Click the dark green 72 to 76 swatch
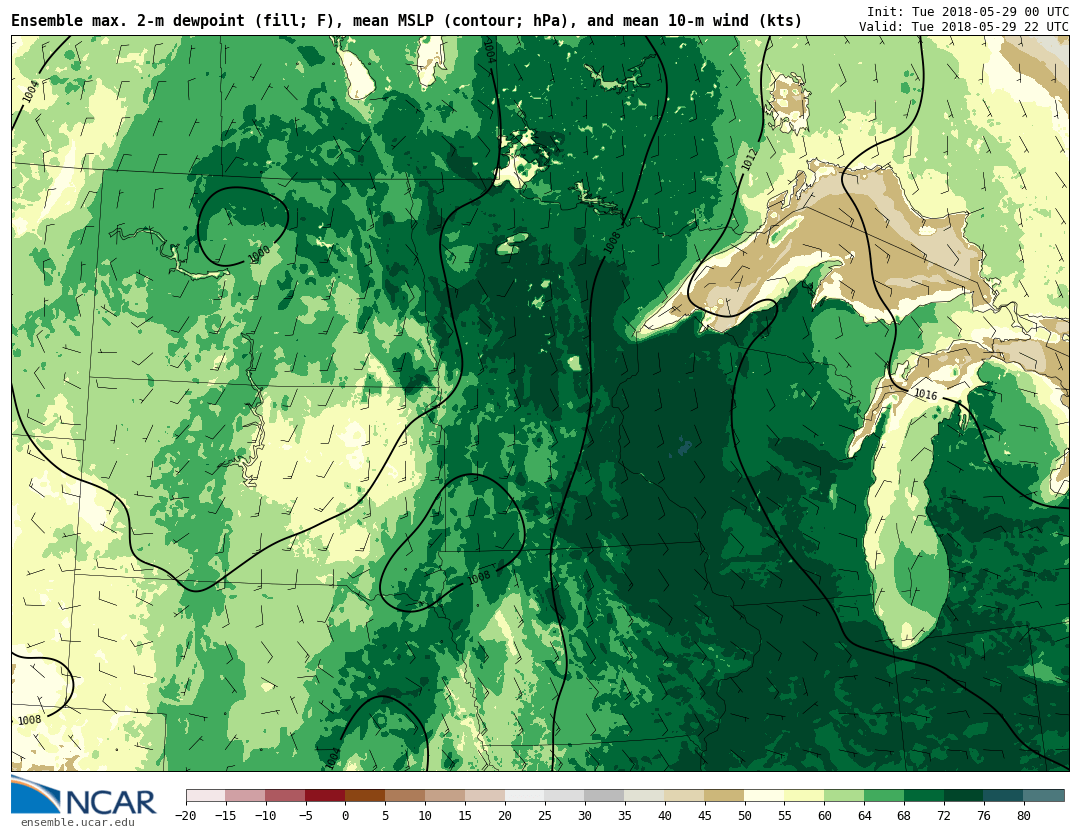The height and width of the screenshot is (834, 1080). point(964,796)
